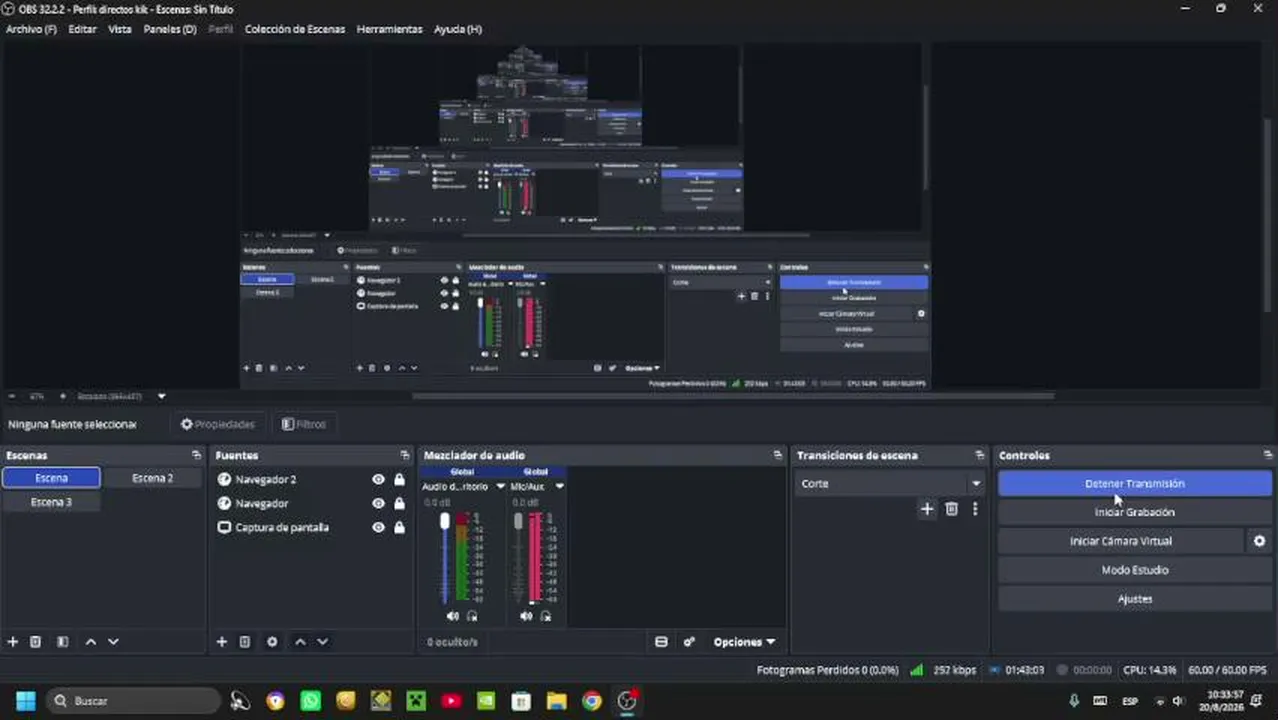Undock the Escenas panel
The height and width of the screenshot is (720, 1278).
coord(196,455)
